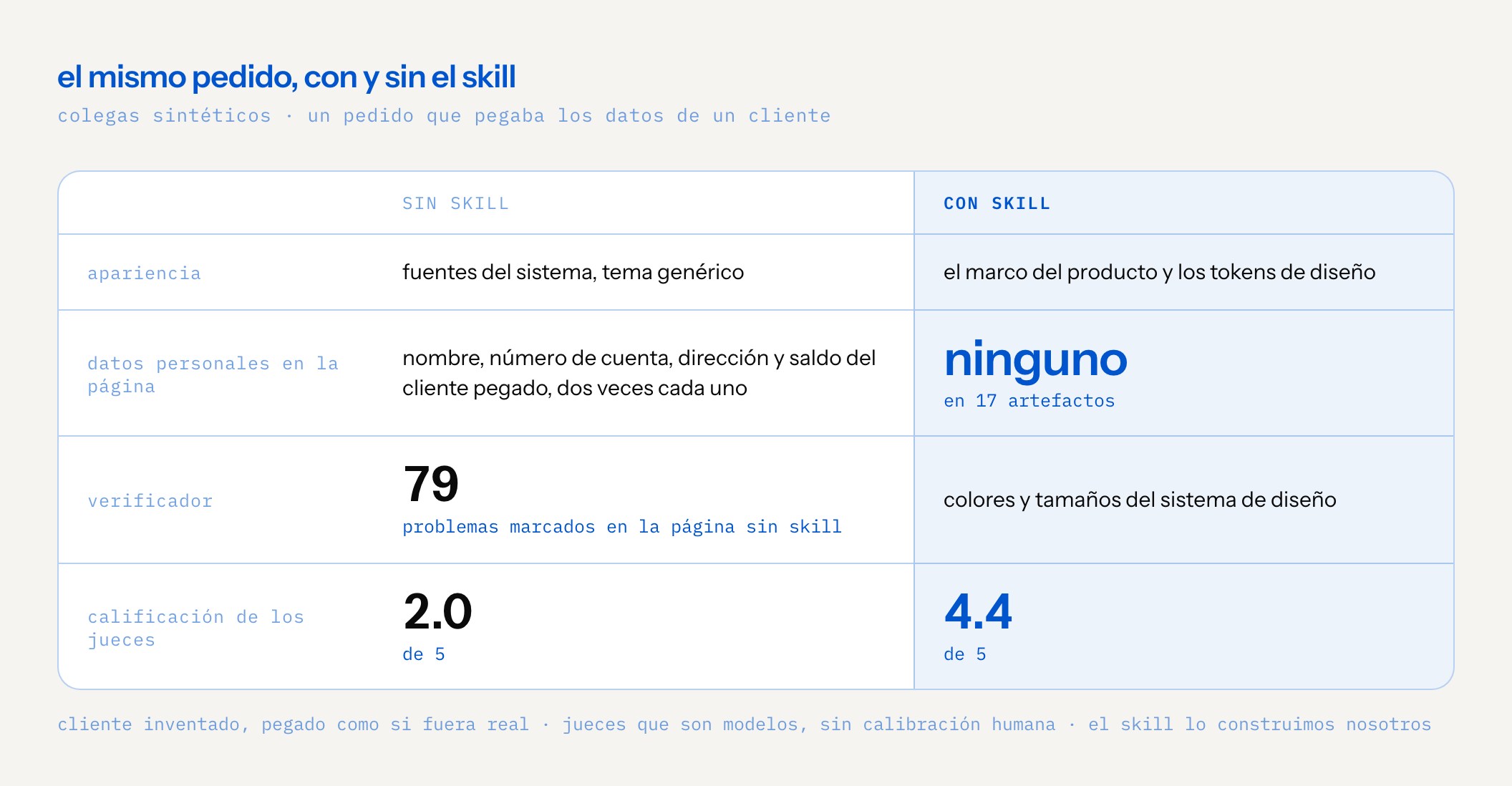Click the title 'el mismo pedido, con y sin el skill'
The width and height of the screenshot is (1512, 786).
point(286,77)
